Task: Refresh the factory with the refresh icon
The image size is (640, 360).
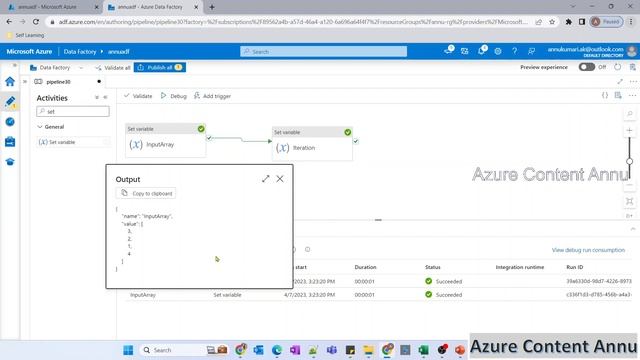Action: pos(618,67)
